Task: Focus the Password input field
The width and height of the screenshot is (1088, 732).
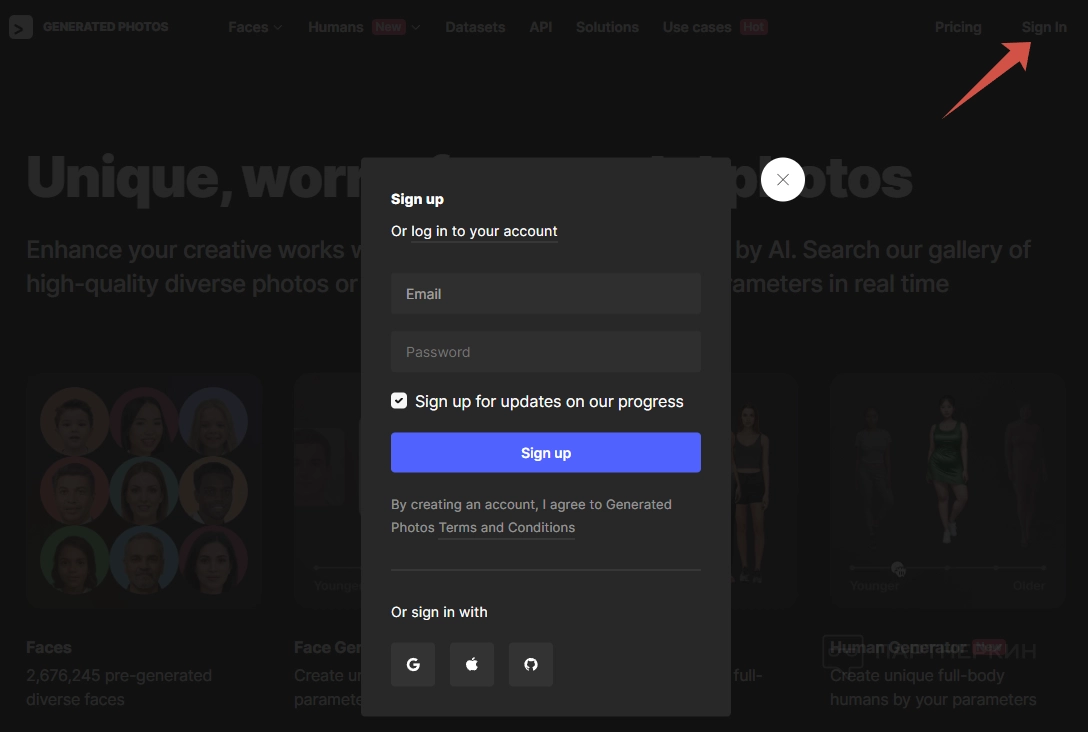Action: [545, 352]
